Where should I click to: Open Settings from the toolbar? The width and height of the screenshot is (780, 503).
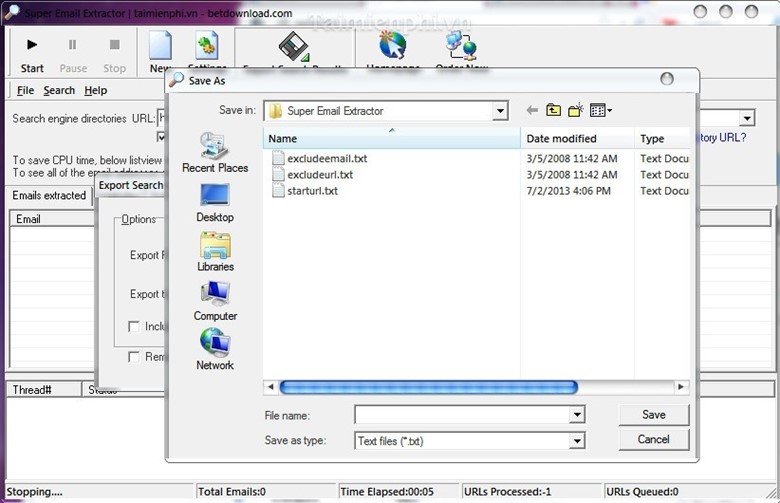(206, 49)
